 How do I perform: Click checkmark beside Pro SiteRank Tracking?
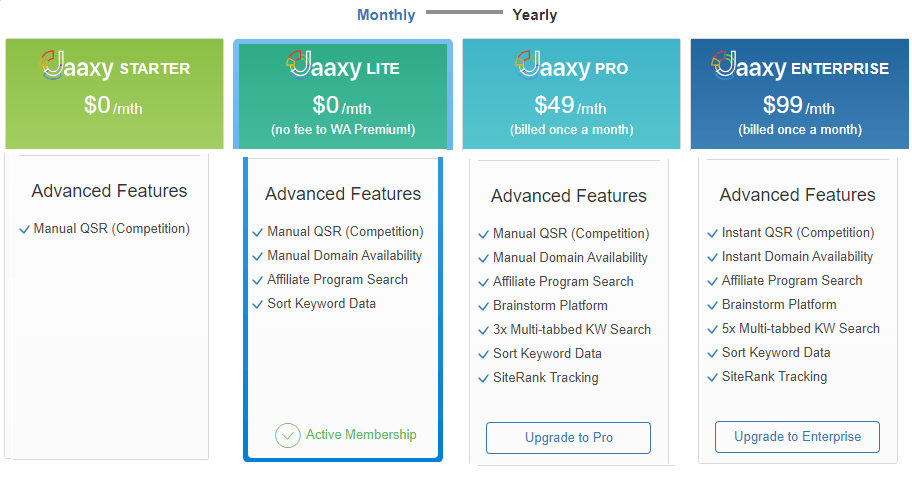point(483,379)
